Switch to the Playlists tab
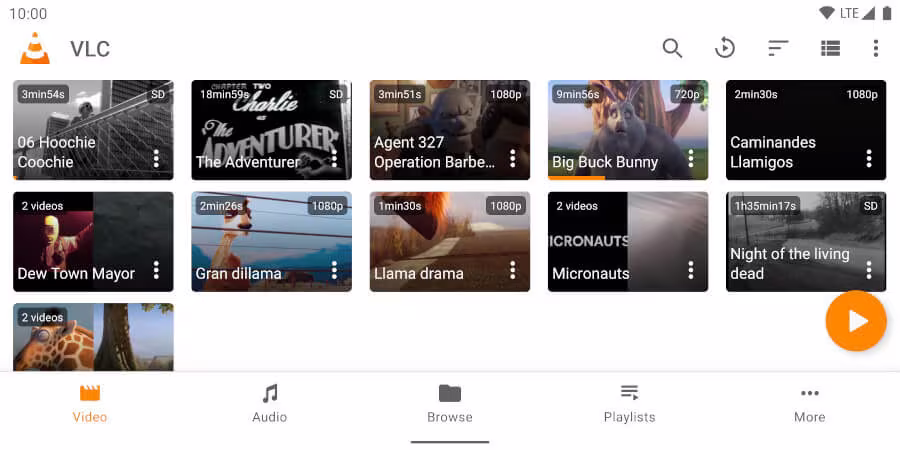Viewport: 900px width, 450px height. 630,405
